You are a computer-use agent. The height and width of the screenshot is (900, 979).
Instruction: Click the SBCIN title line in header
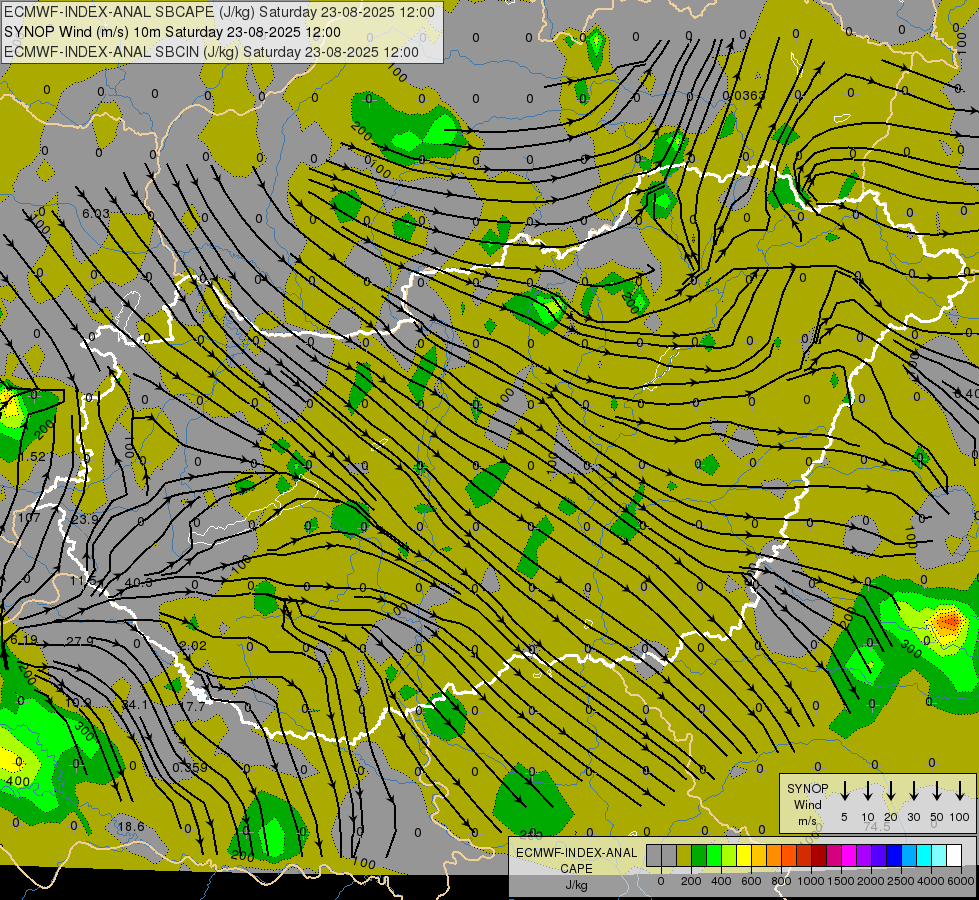211,52
